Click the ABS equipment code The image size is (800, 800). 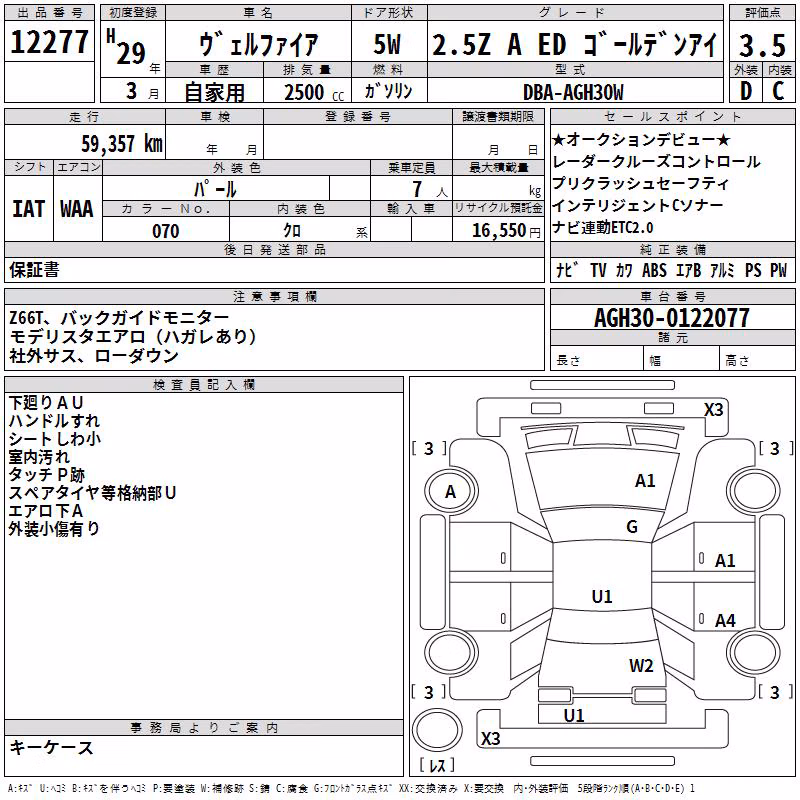pos(654,270)
